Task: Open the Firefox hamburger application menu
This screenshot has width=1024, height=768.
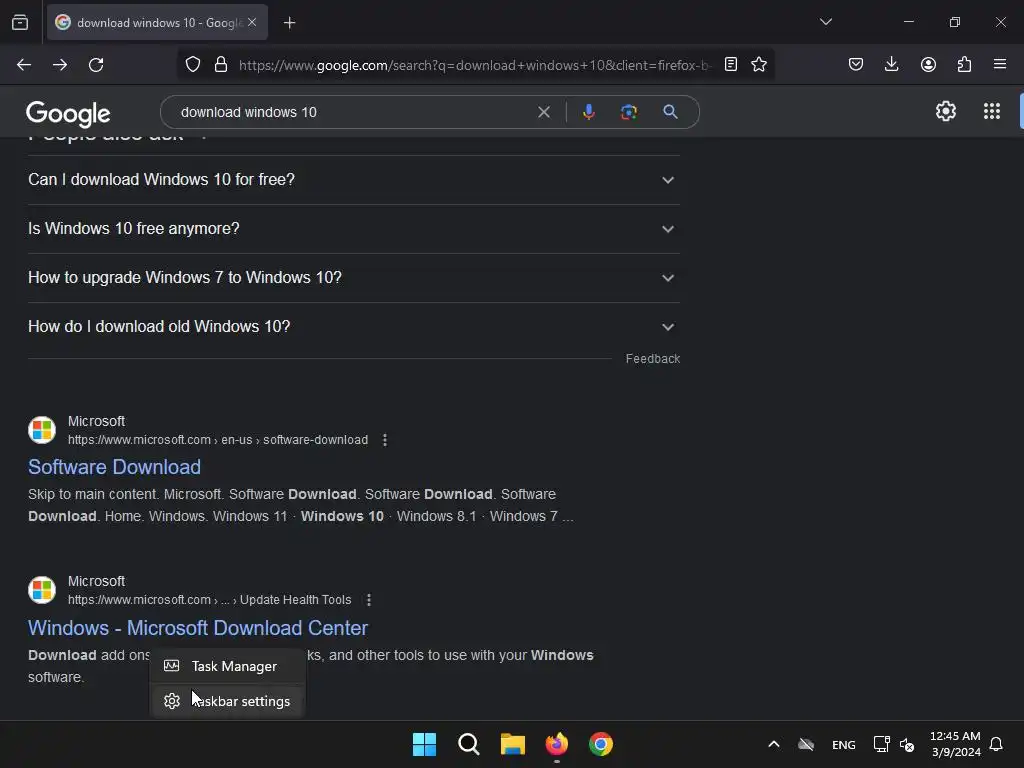Action: pyautogui.click(x=1000, y=65)
